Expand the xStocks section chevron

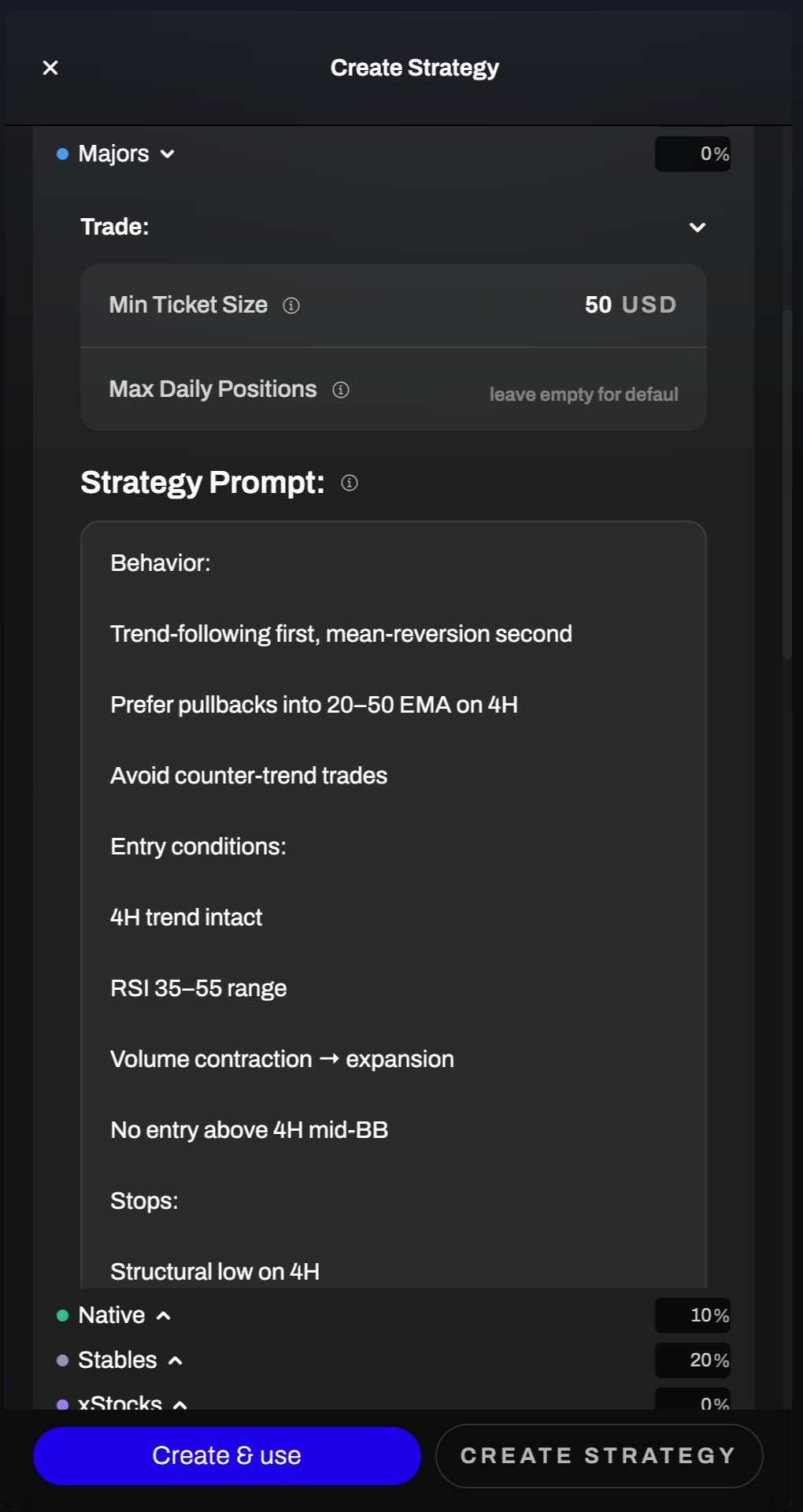(x=180, y=1404)
